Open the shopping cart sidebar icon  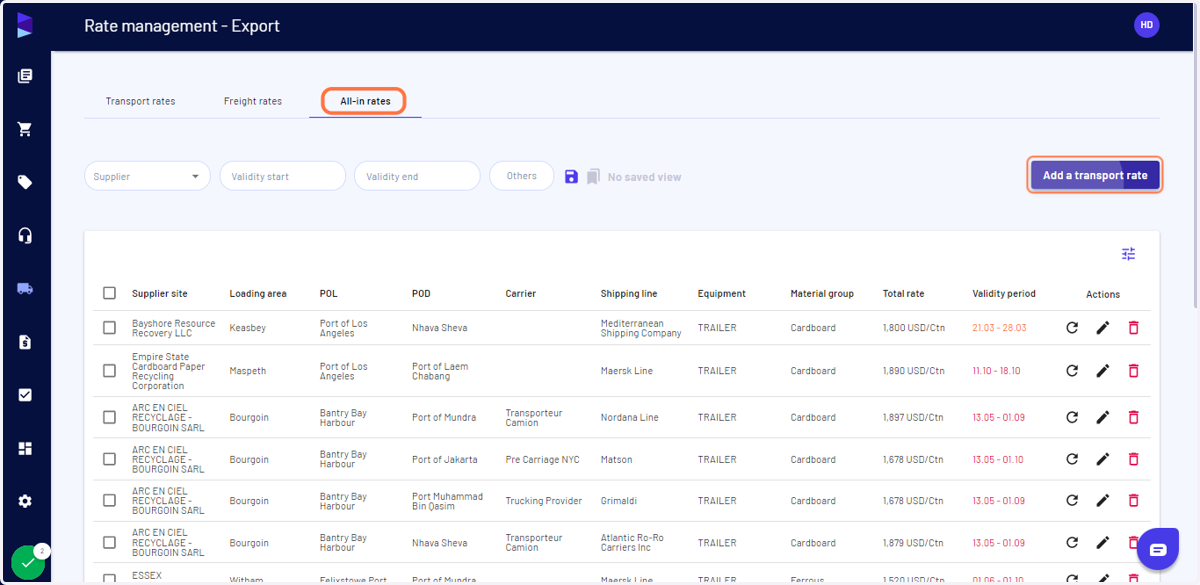[x=25, y=129]
